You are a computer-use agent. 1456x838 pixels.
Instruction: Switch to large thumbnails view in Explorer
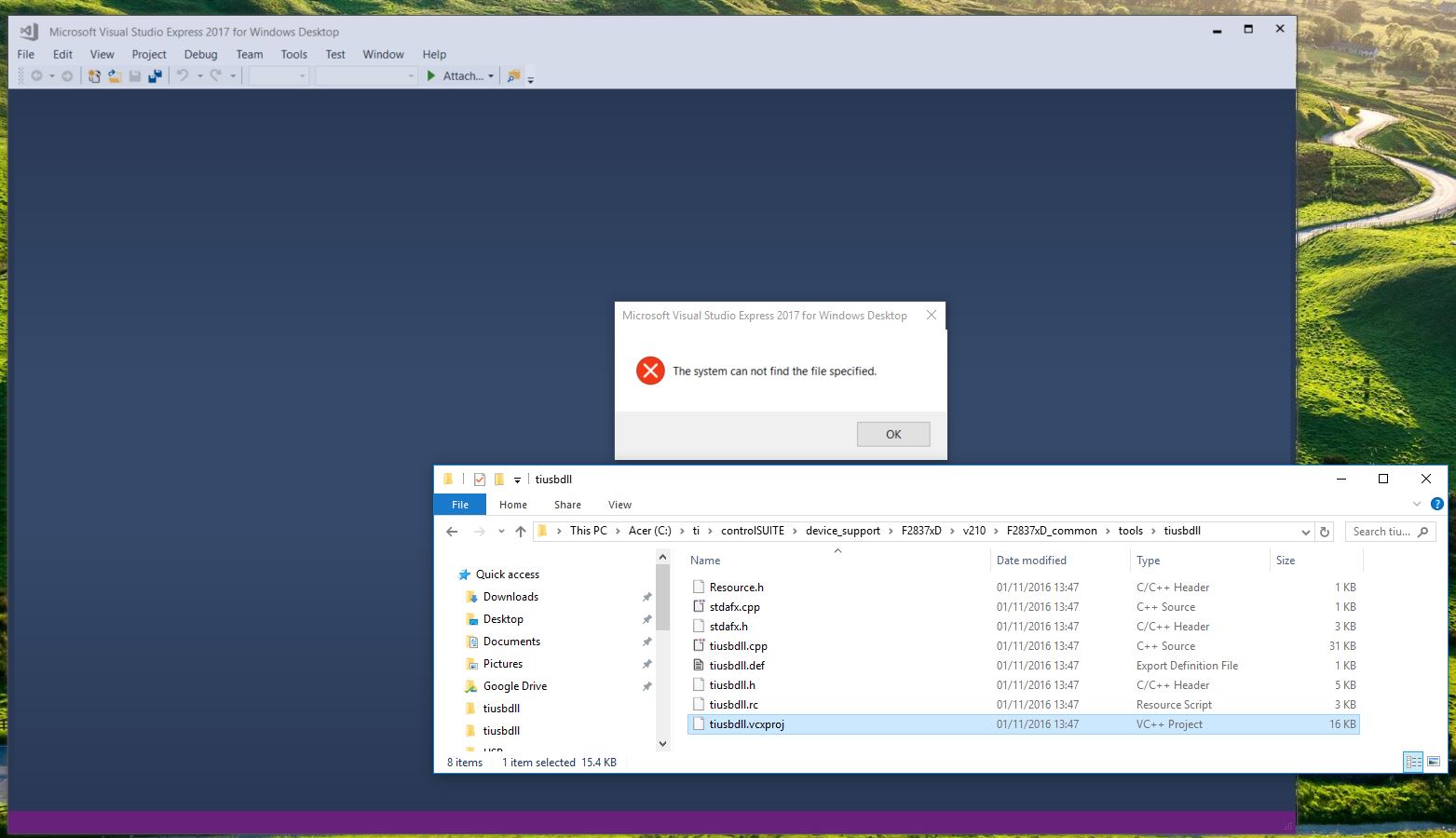(x=1434, y=762)
